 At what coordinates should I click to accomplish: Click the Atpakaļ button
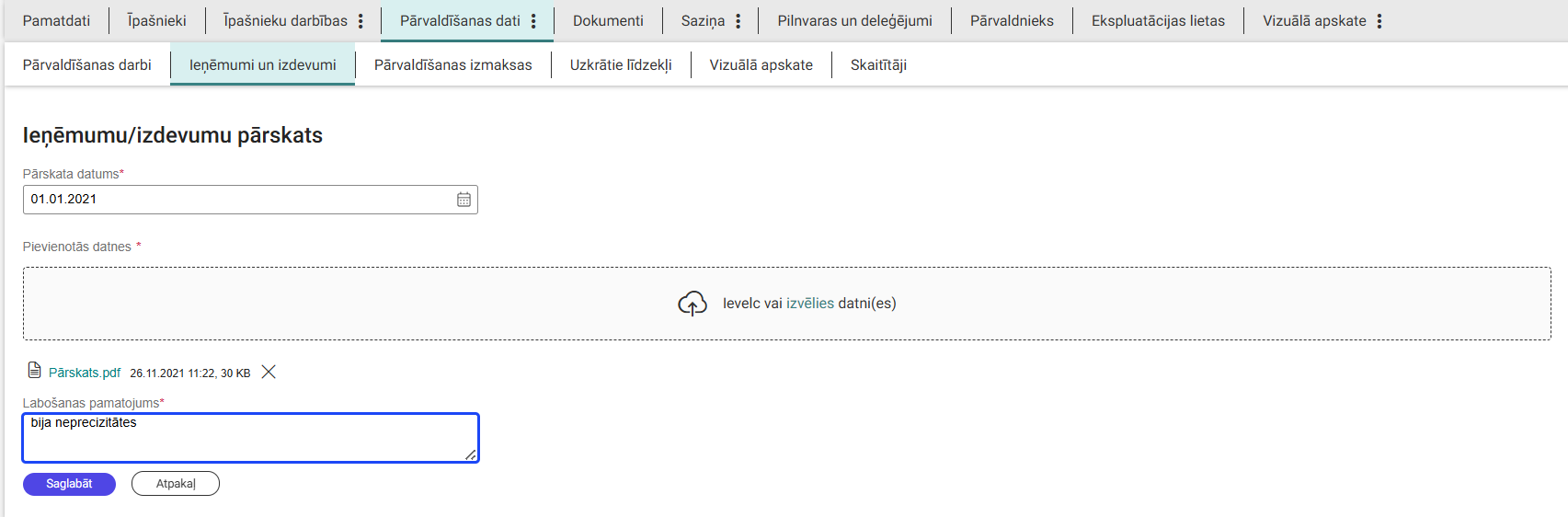pos(176,484)
